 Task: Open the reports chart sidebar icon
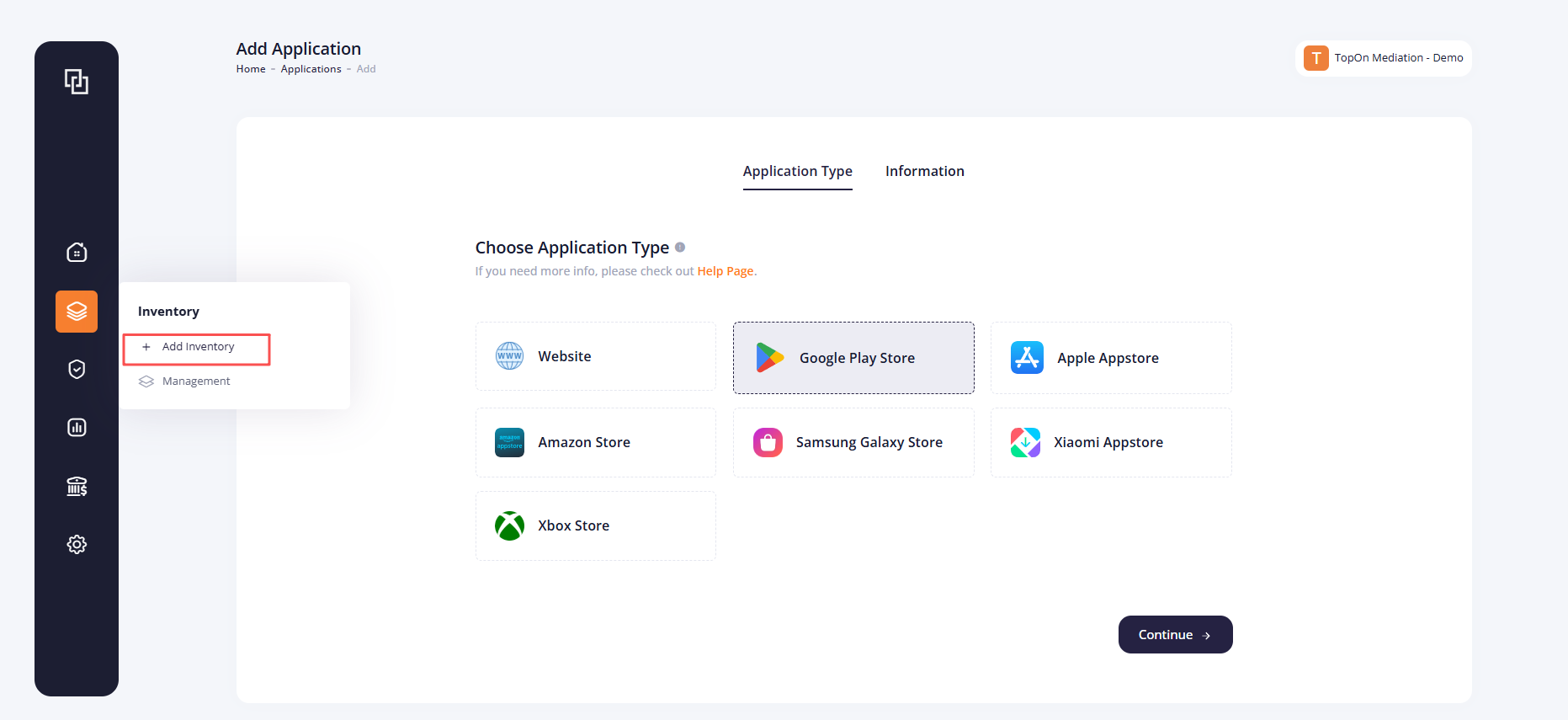77,428
